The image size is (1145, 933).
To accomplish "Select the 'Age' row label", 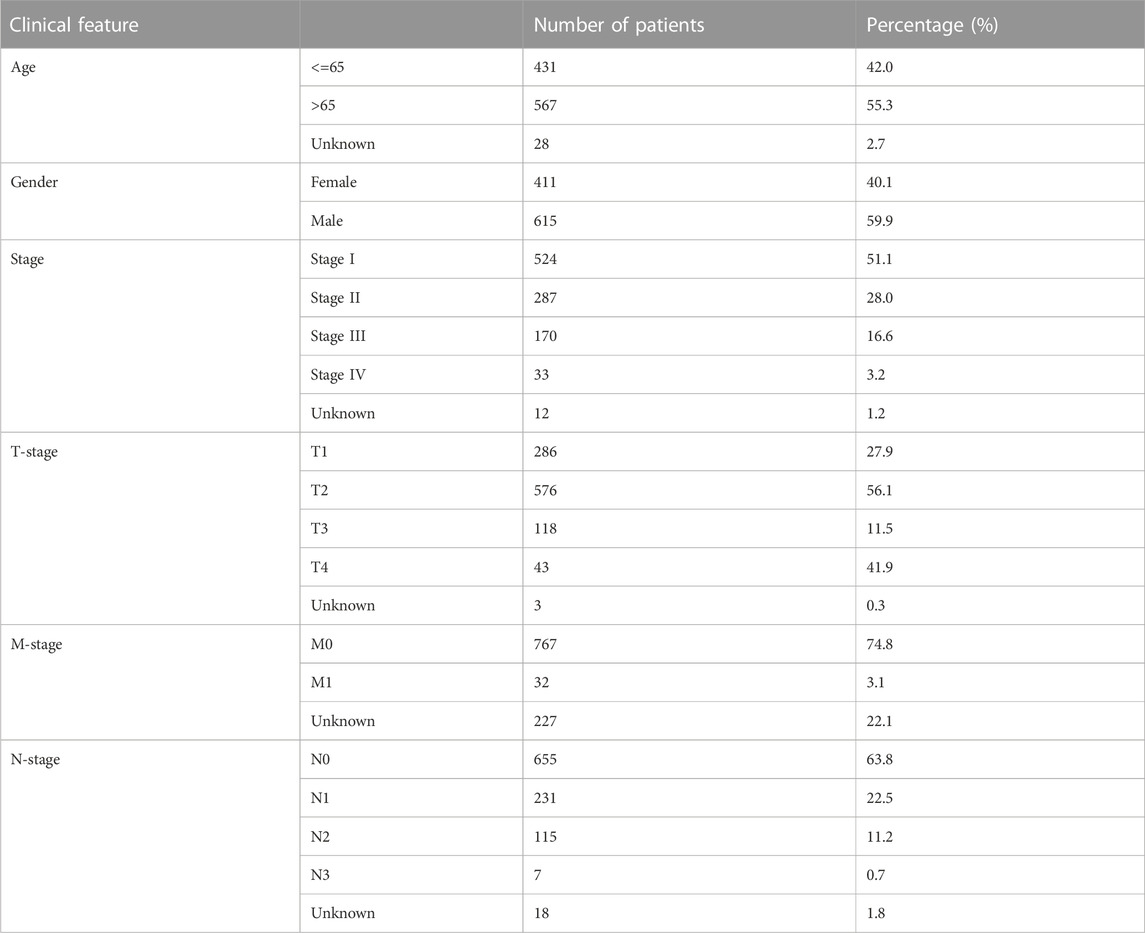I will click(x=23, y=67).
